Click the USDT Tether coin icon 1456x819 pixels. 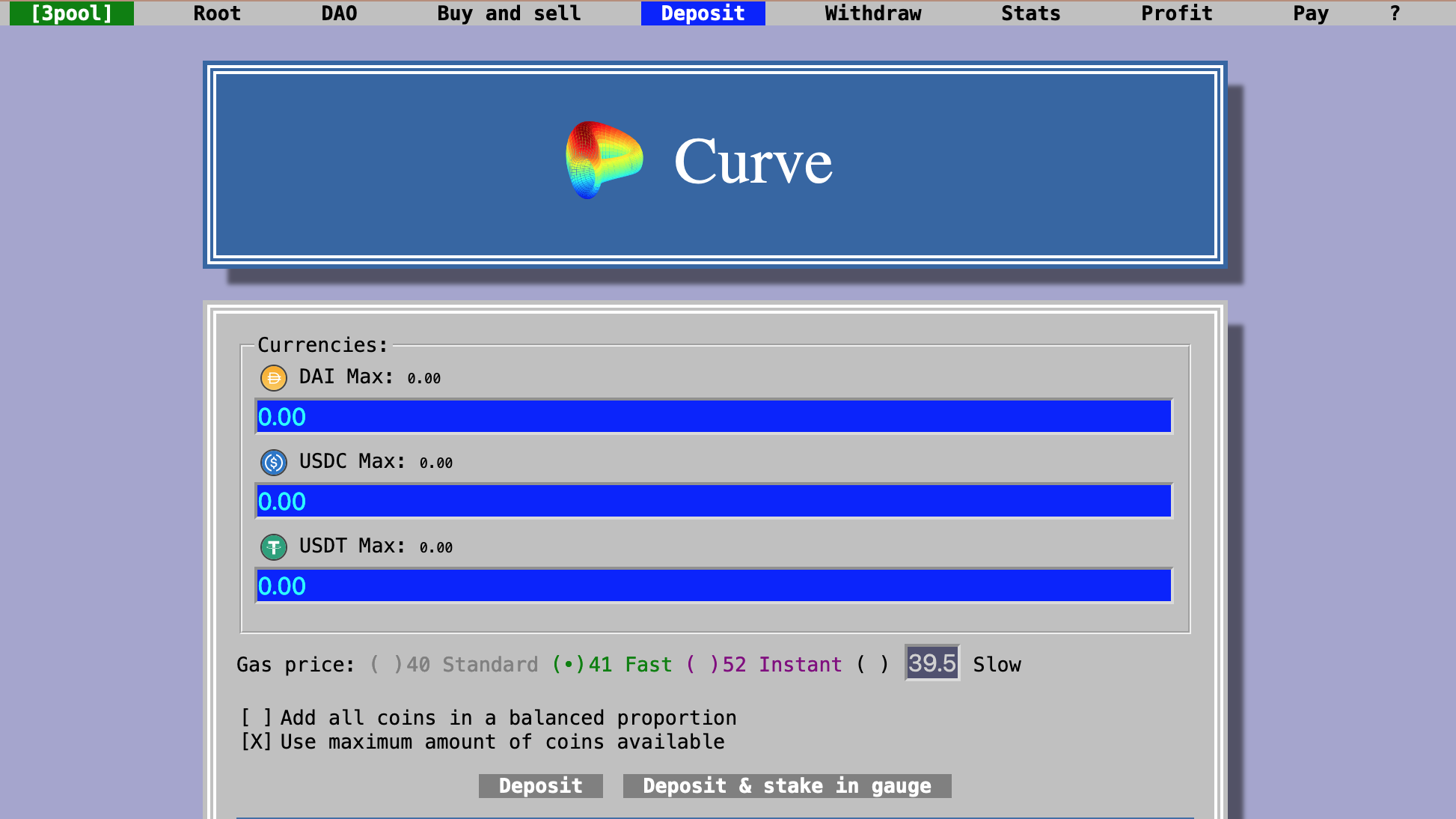tap(273, 547)
